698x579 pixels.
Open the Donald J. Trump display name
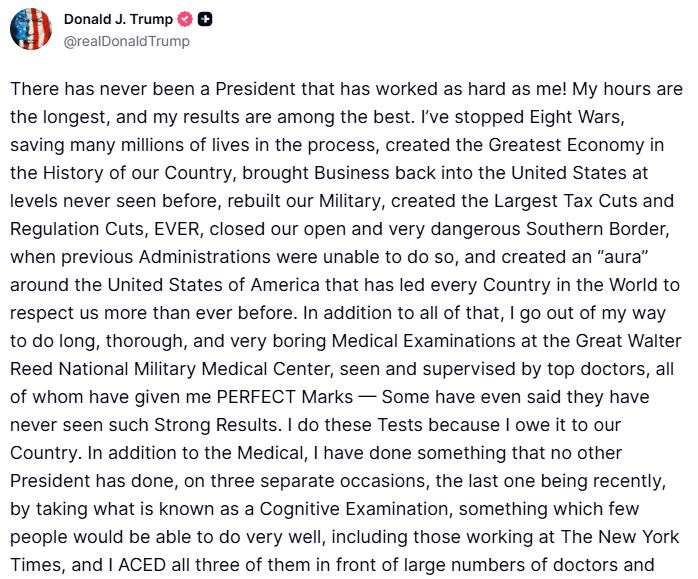[119, 20]
